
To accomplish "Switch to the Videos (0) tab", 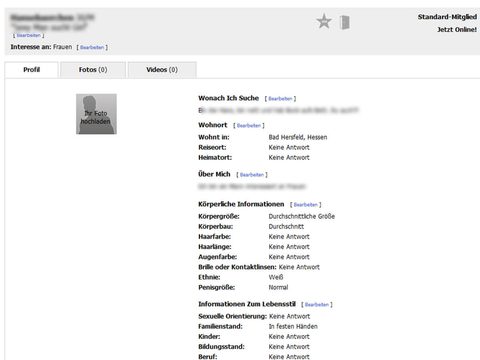I will (x=162, y=70).
